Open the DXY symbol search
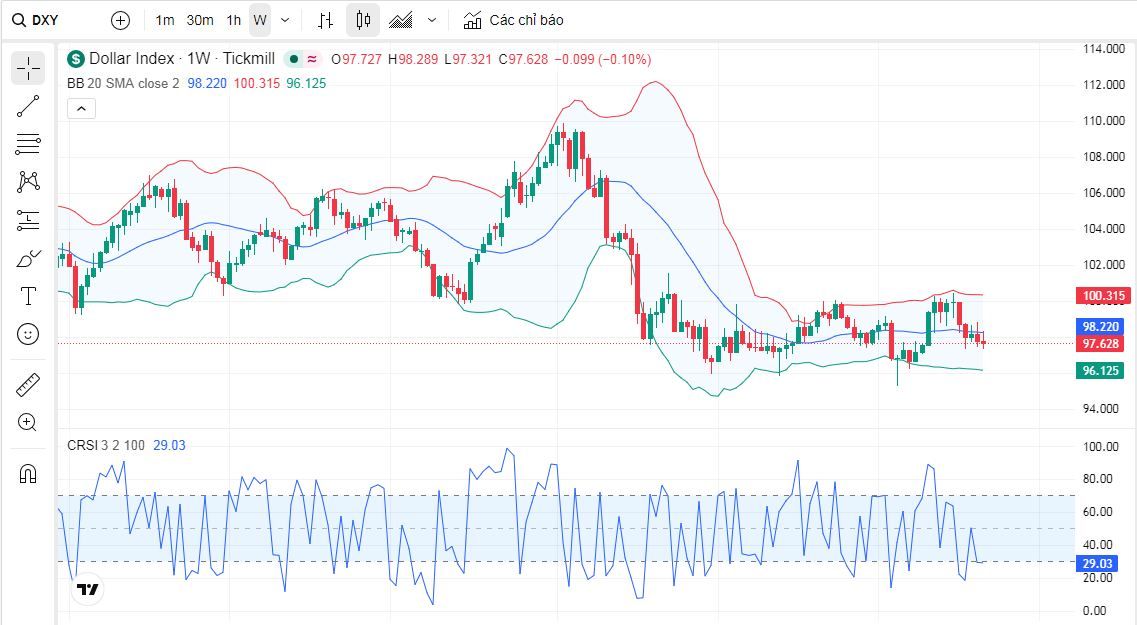The image size is (1137, 625). [x=36, y=20]
